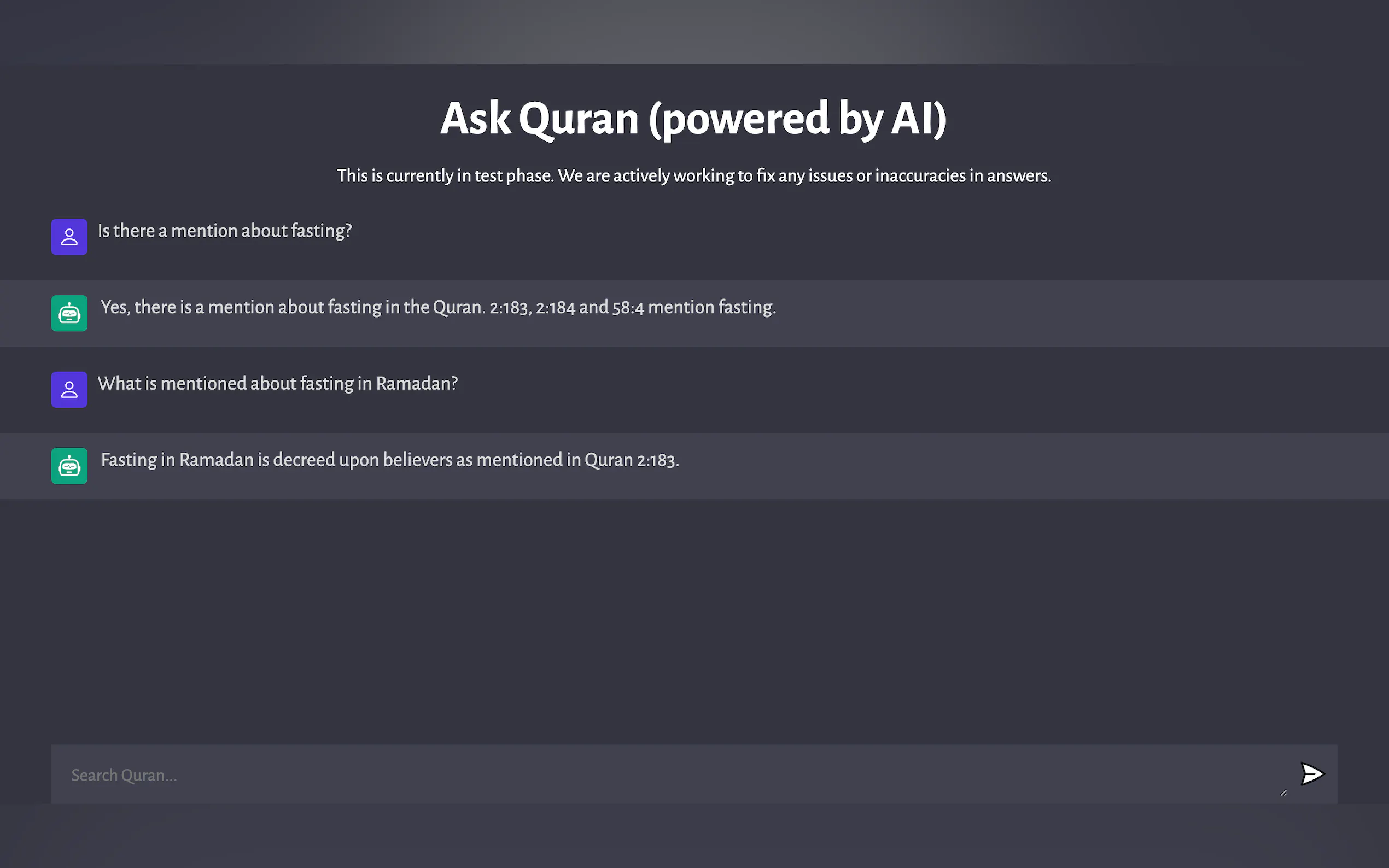Click bot avatar beside 'Yes, there is a mention' reply
This screenshot has width=1389, height=868.
pyautogui.click(x=69, y=313)
